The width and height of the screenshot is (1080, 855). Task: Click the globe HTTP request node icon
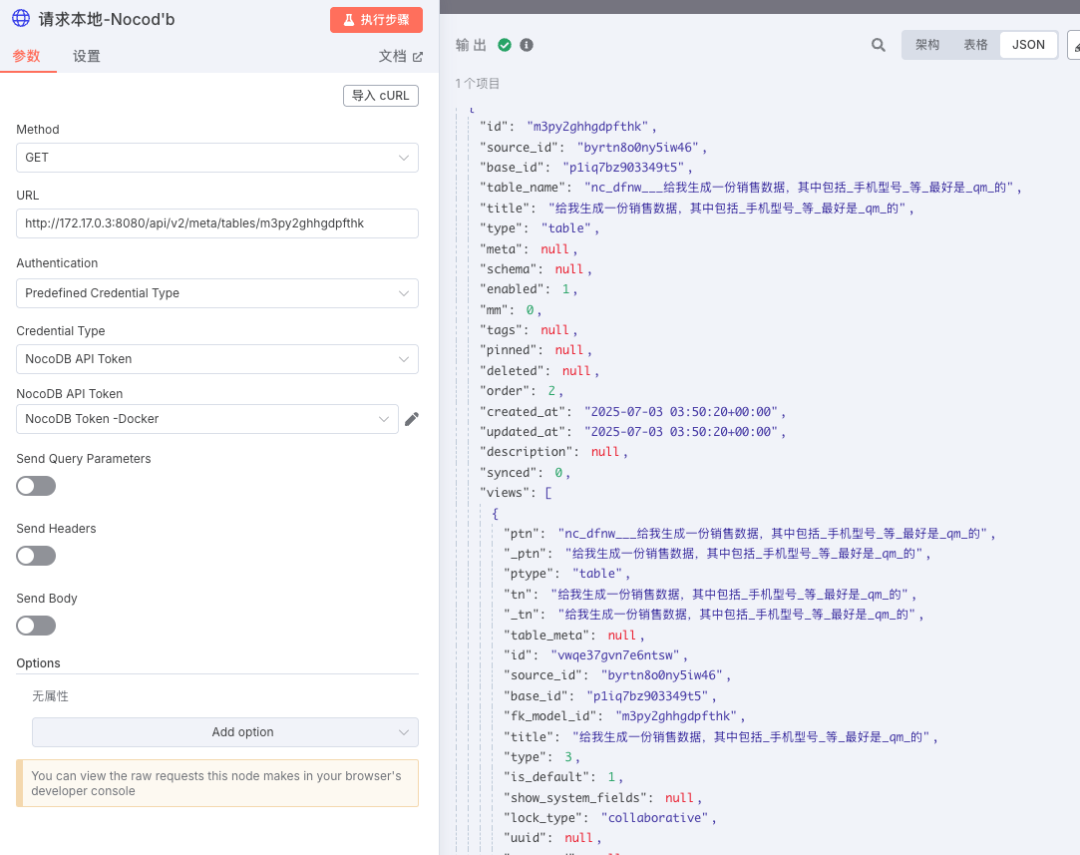click(x=21, y=18)
